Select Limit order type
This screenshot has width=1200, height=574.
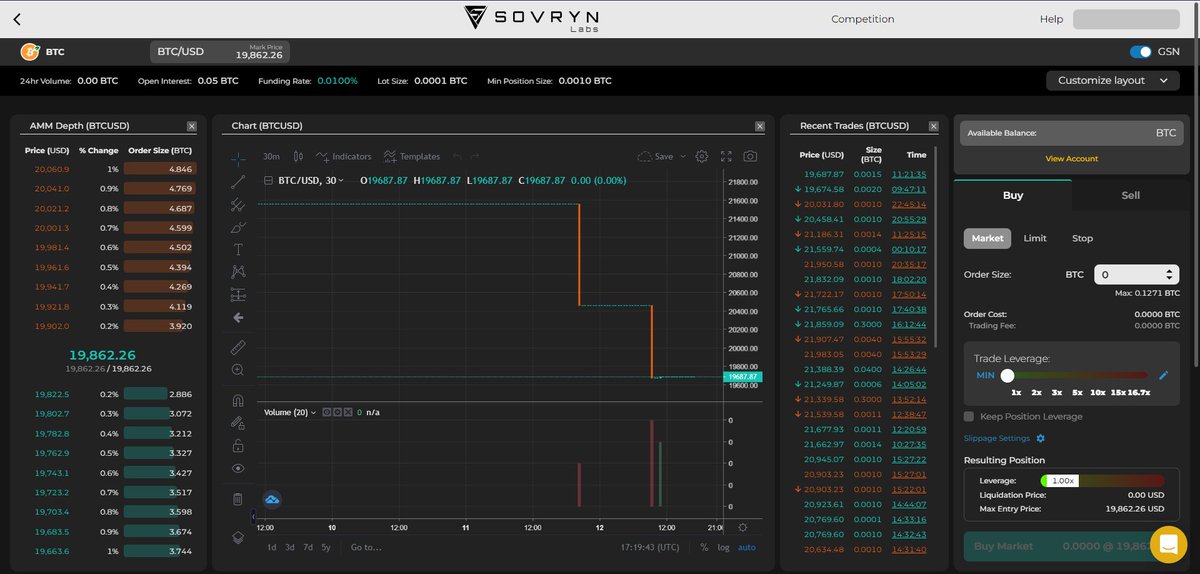tap(1035, 238)
